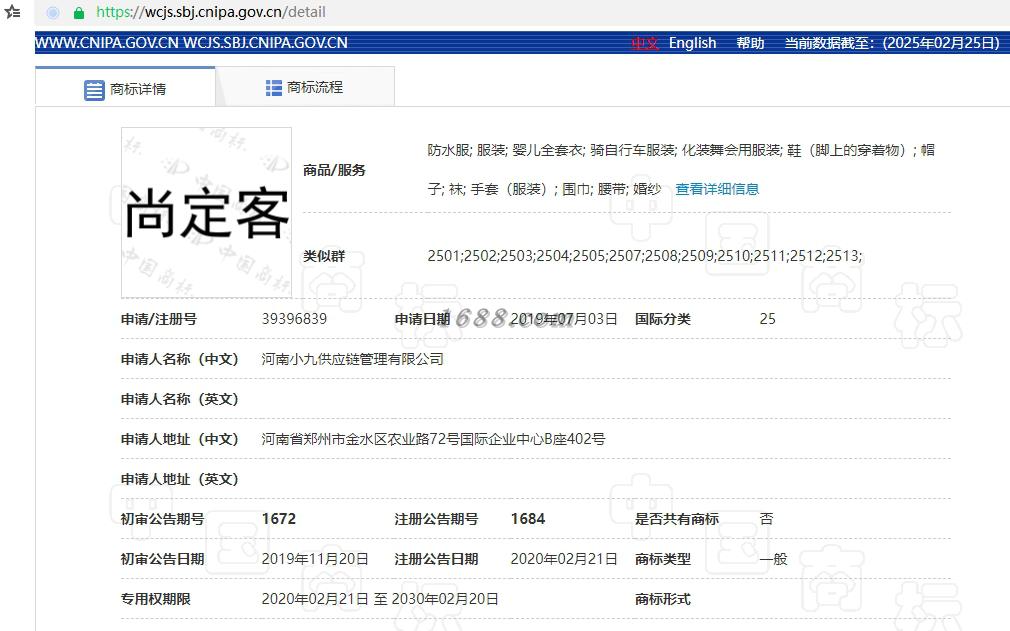Click registration announcement date 2020年02月21日
Image resolution: width=1010 pixels, height=631 pixels.
[x=564, y=559]
